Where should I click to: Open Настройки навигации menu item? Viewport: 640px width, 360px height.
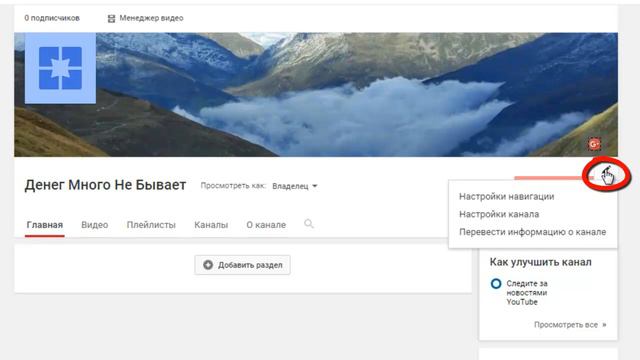pos(507,196)
